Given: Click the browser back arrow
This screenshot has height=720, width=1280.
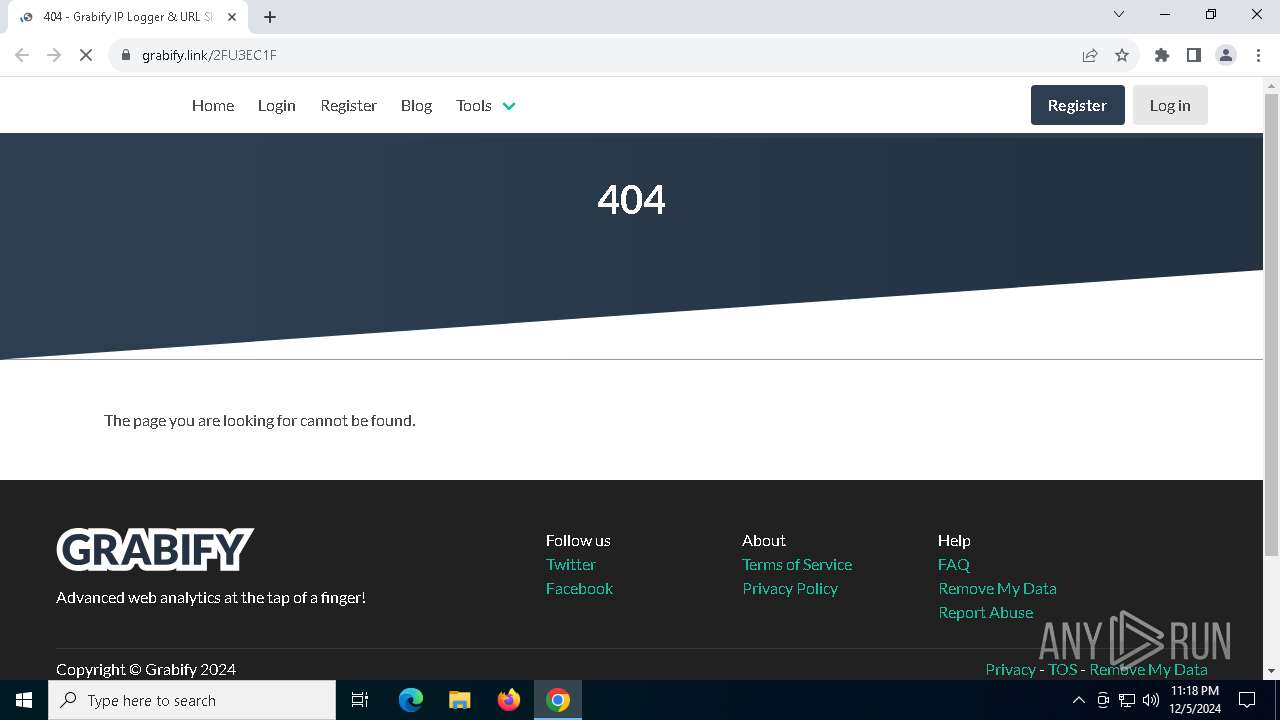Looking at the screenshot, I should 22,55.
